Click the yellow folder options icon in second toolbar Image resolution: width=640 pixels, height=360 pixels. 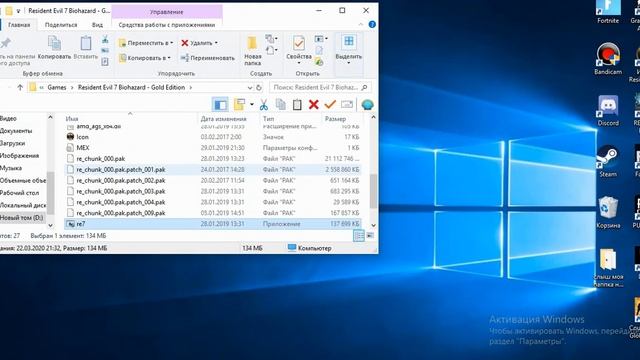coord(239,105)
